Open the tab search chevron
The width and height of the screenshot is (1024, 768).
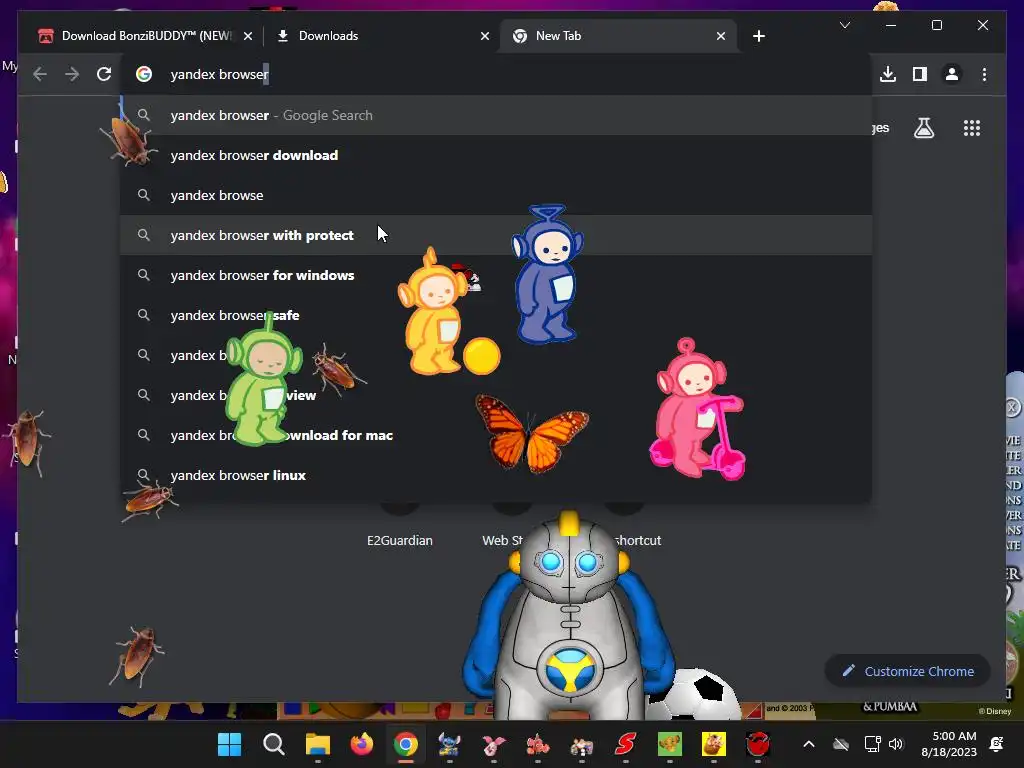click(x=844, y=25)
